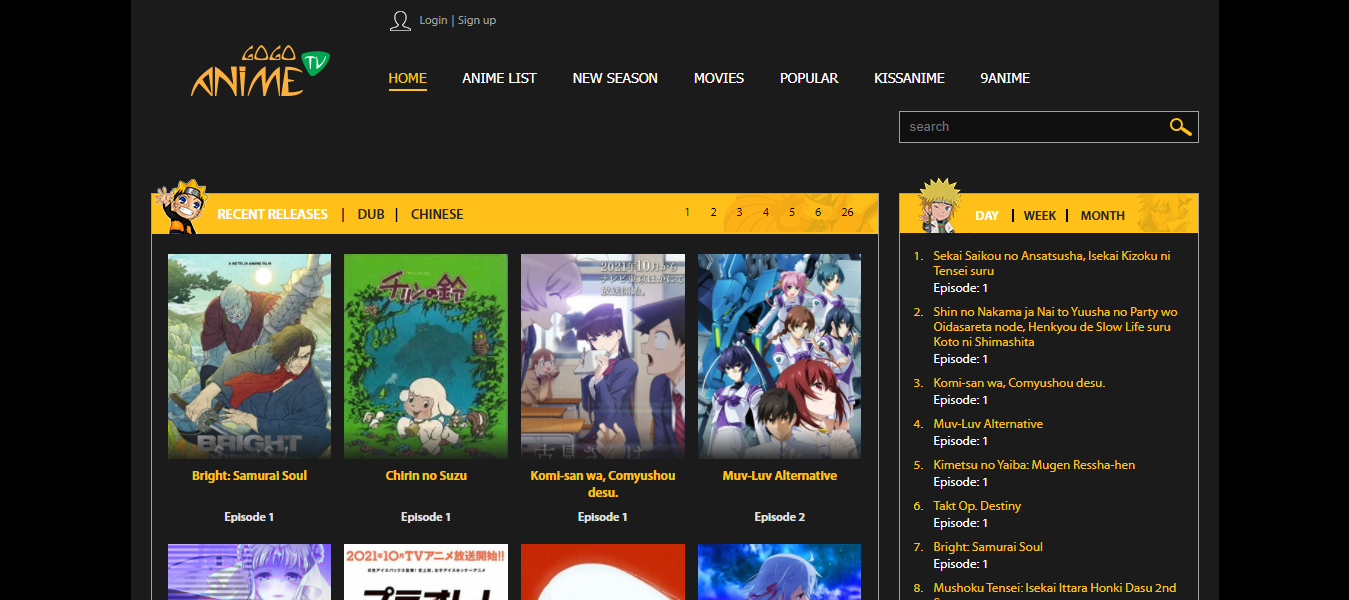1349x600 pixels.
Task: Open the Muv-Luv Alternative poster
Action: (779, 356)
